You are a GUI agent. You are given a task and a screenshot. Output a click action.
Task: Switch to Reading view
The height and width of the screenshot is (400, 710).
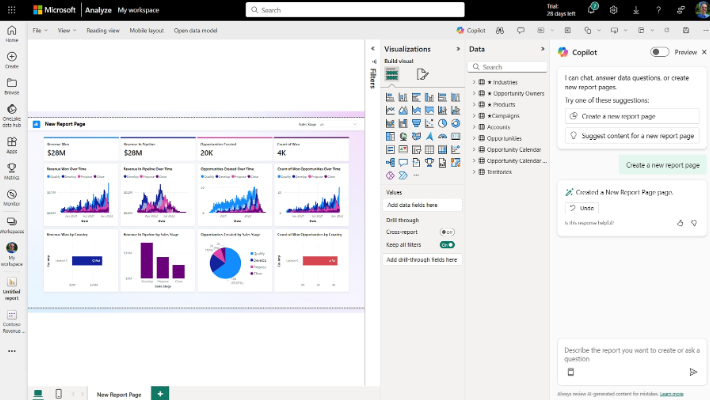tap(103, 30)
